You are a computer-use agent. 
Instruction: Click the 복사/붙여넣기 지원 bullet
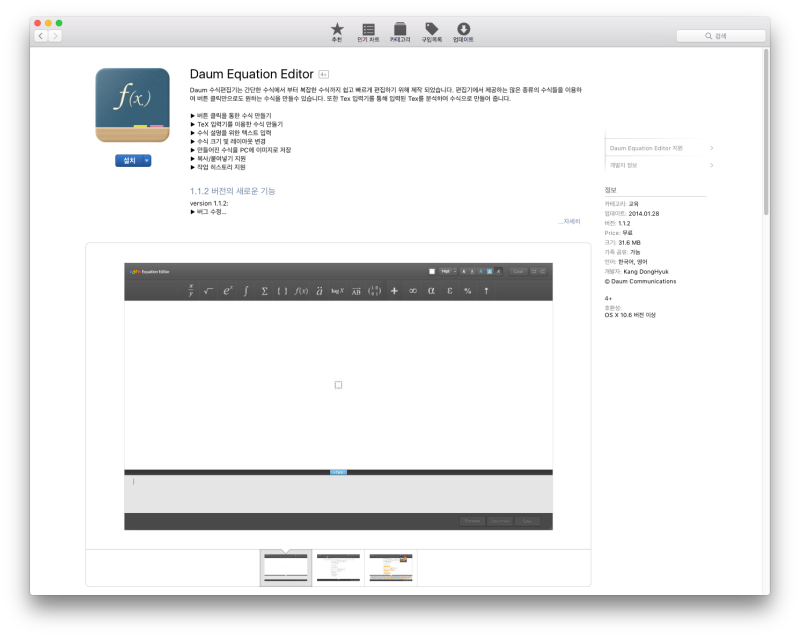point(218,159)
